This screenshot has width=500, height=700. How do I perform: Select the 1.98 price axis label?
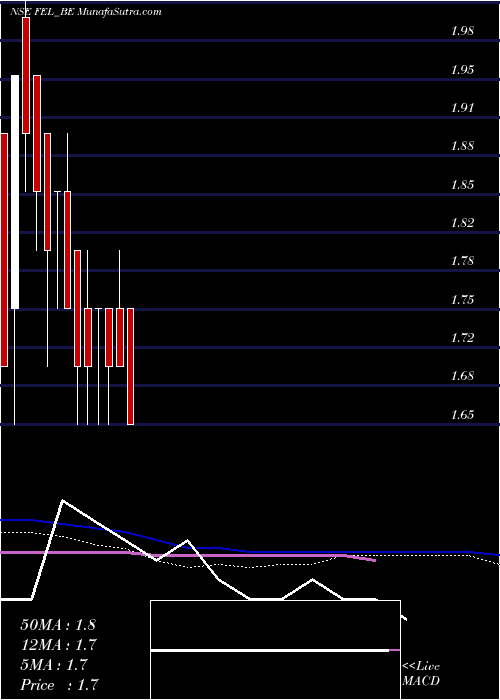(x=462, y=31)
